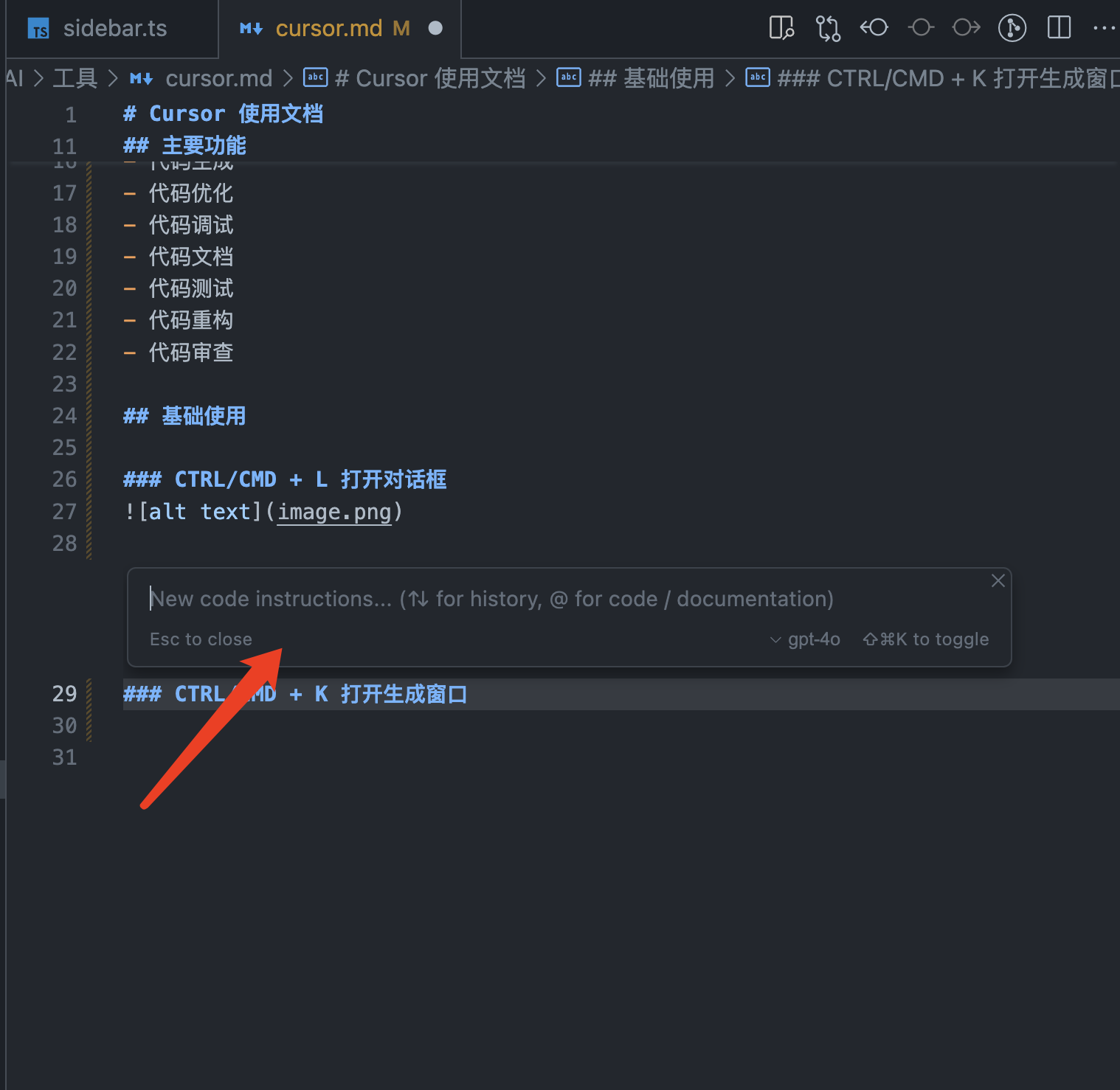1120x1090 pixels.
Task: Open the gpt-4o model dropdown
Action: [805, 639]
